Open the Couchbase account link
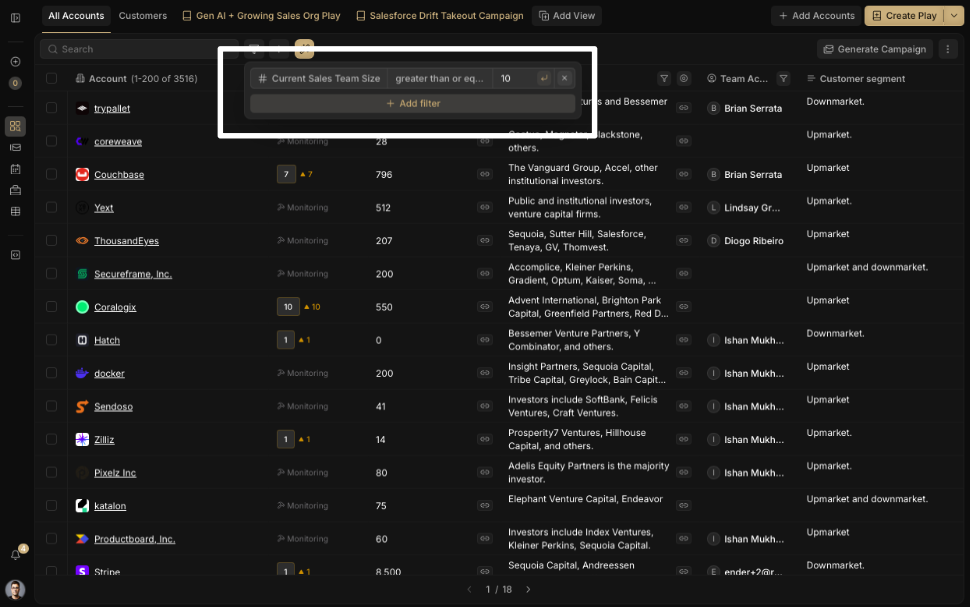970x607 pixels. point(119,175)
